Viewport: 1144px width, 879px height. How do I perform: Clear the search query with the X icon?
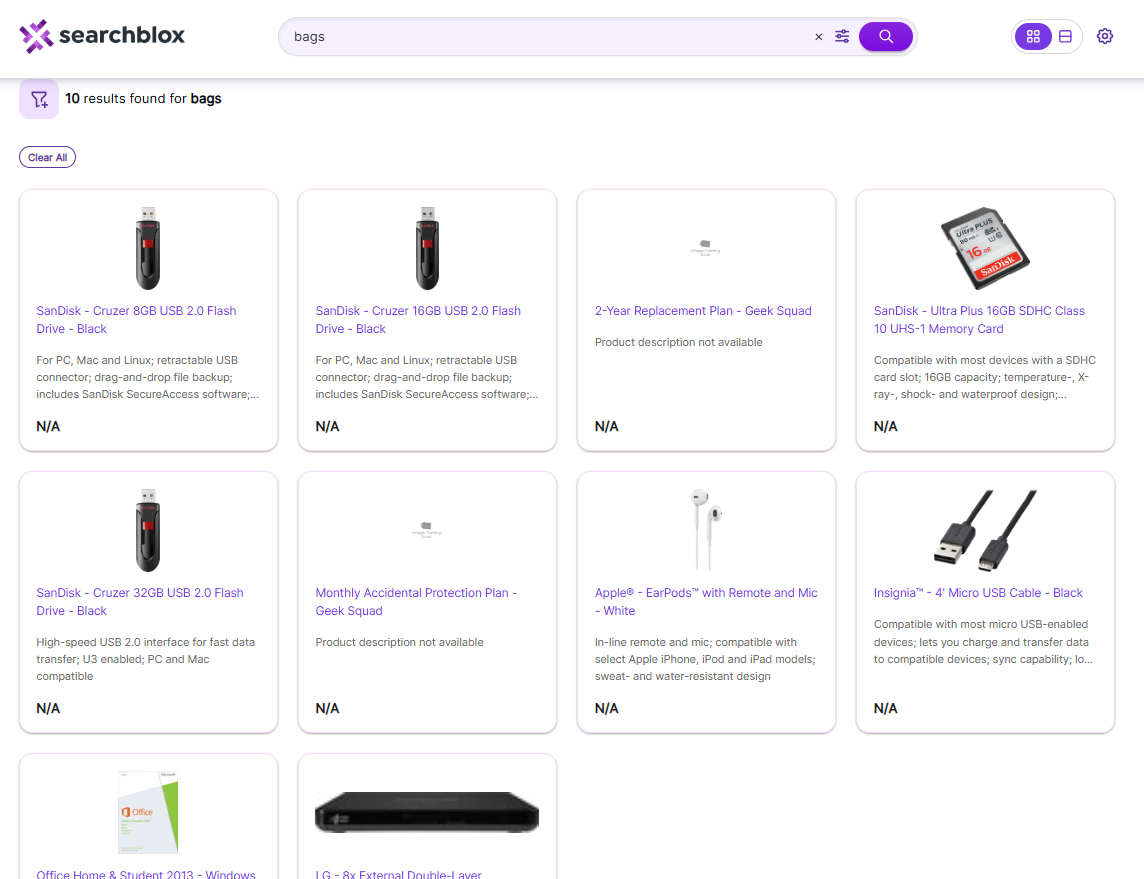pyautogui.click(x=819, y=36)
